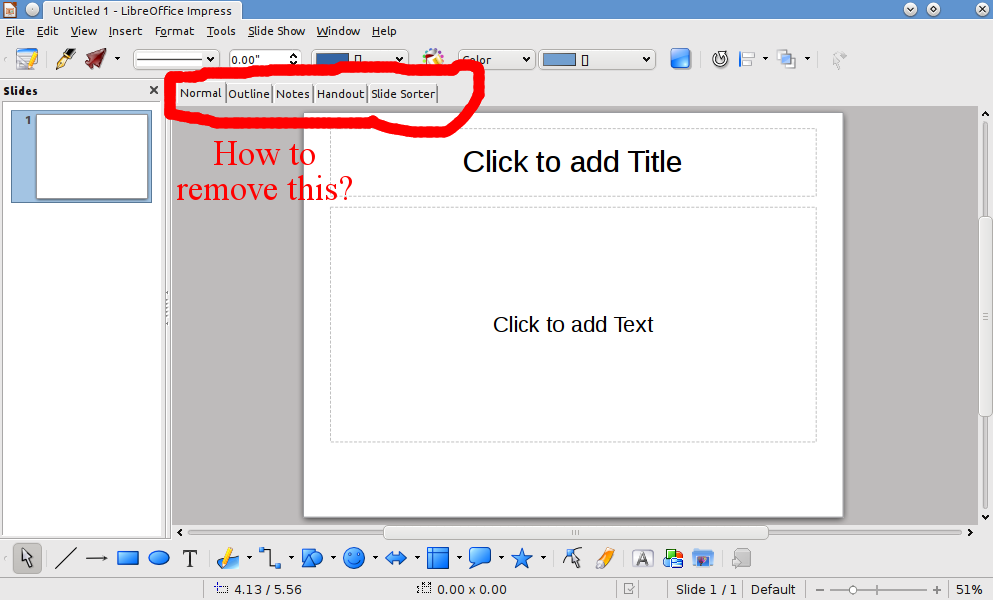Image resolution: width=993 pixels, height=600 pixels.
Task: Choose the Connector tool
Action: click(270, 558)
